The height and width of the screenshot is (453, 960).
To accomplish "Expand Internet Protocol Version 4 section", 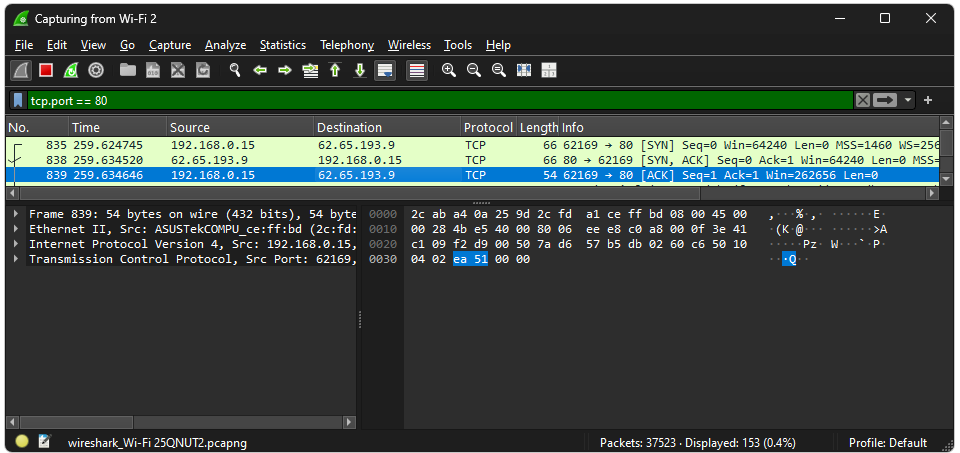I will [16, 244].
